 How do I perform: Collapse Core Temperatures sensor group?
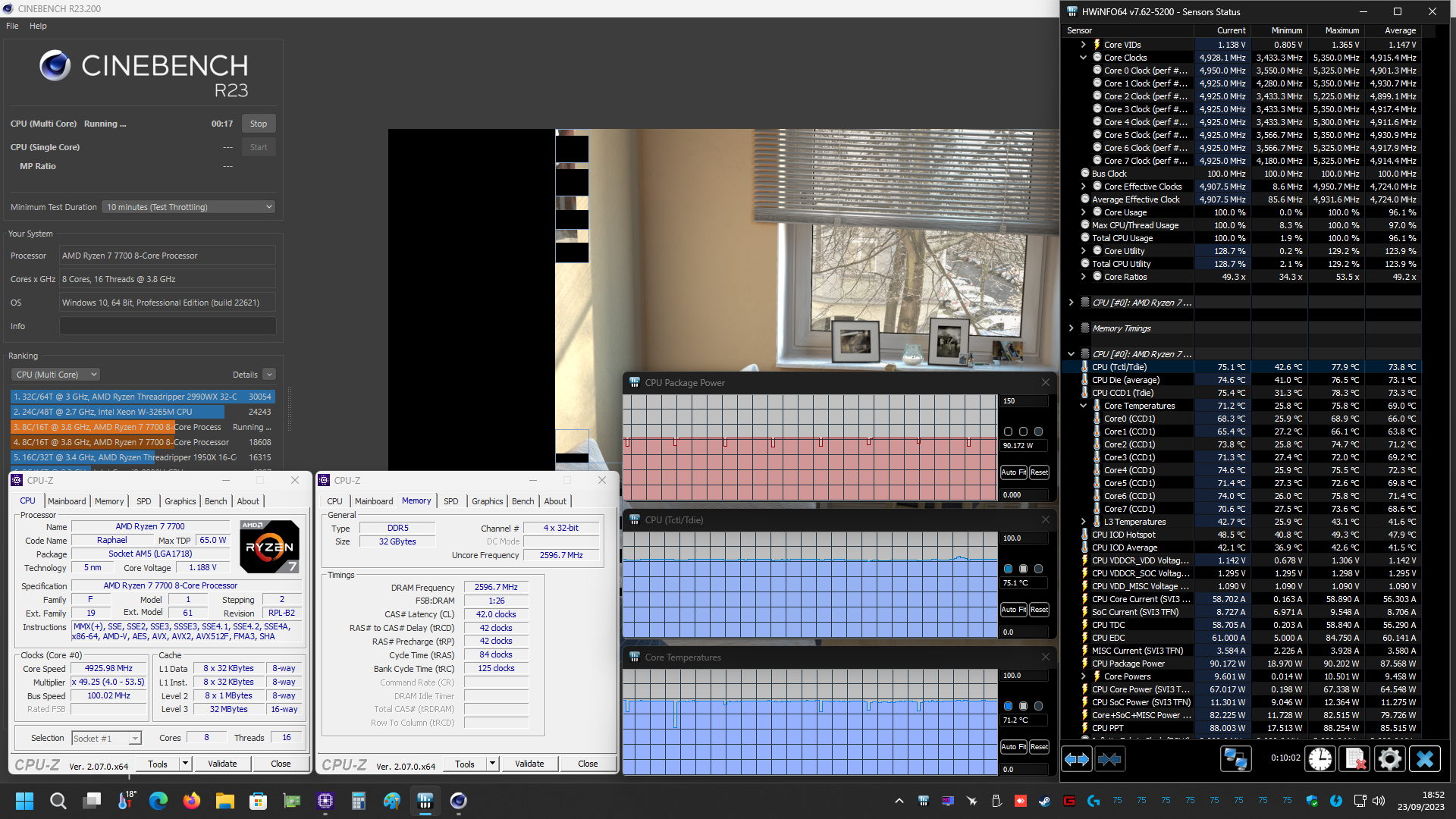click(1084, 406)
